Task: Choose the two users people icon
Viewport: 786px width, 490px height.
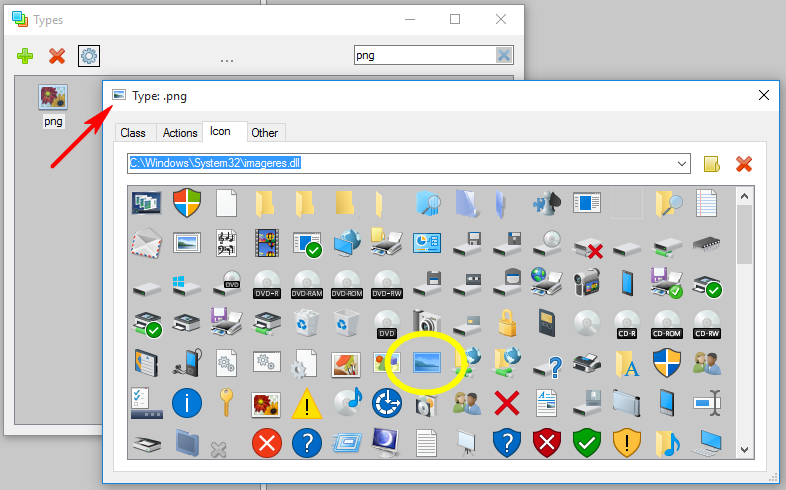Action: [x=707, y=363]
